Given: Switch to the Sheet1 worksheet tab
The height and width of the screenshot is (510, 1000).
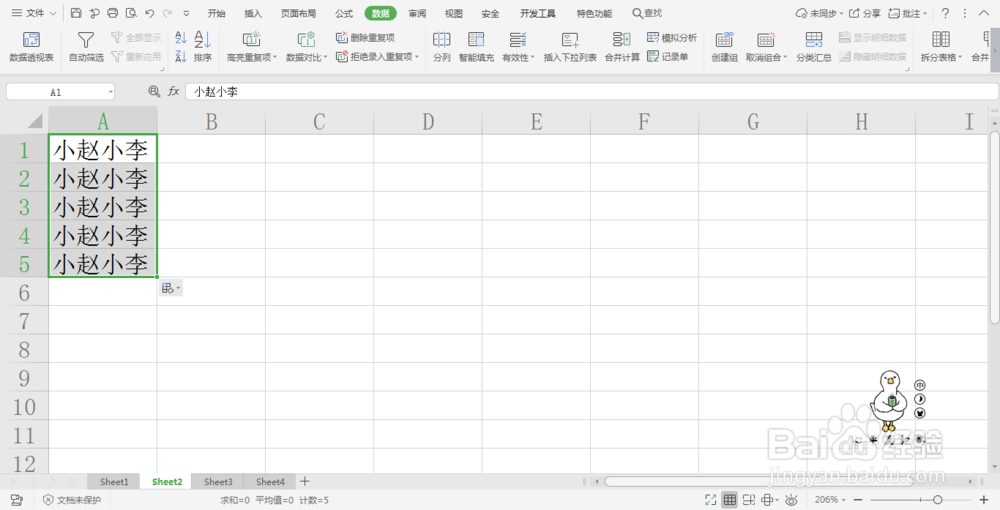Looking at the screenshot, I should point(114,482).
